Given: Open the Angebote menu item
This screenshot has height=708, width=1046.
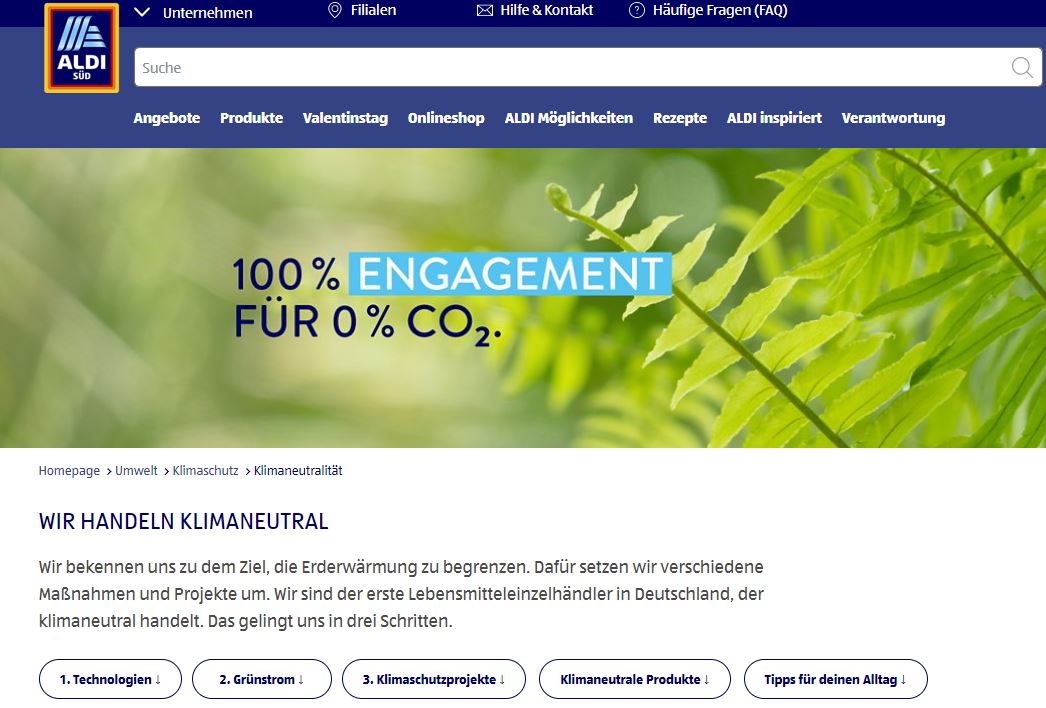Looking at the screenshot, I should pyautogui.click(x=166, y=117).
